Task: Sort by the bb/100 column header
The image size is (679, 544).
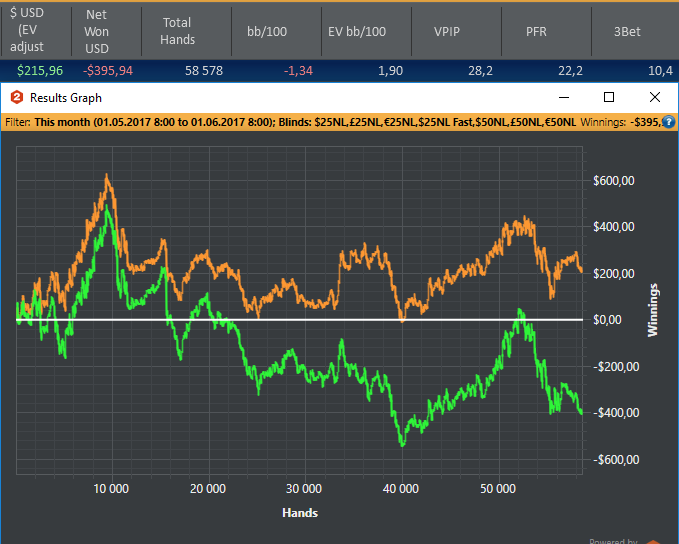Action: 276,31
